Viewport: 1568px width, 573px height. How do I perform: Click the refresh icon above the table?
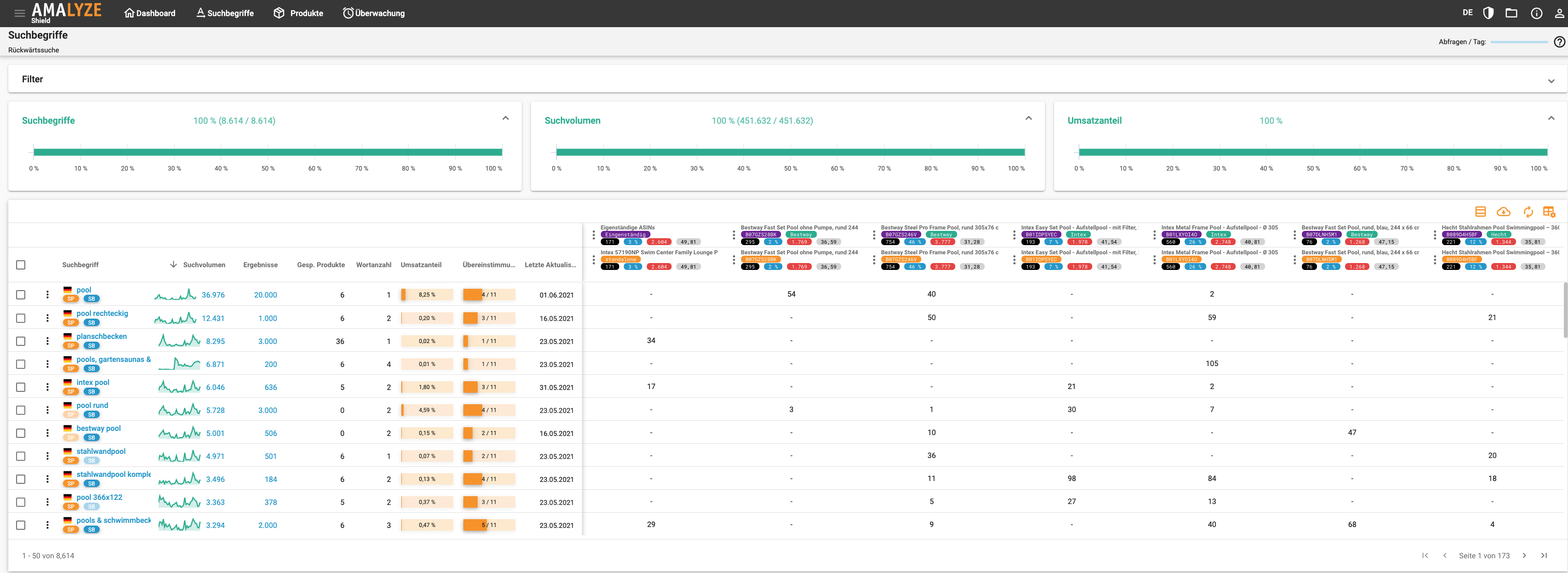pyautogui.click(x=1528, y=211)
